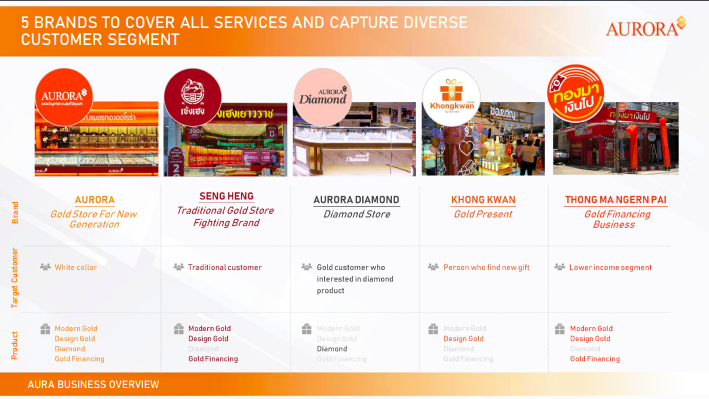Click the gift icon in Khong Kwan product list
Image resolution: width=709 pixels, height=399 pixels.
pos(433,328)
